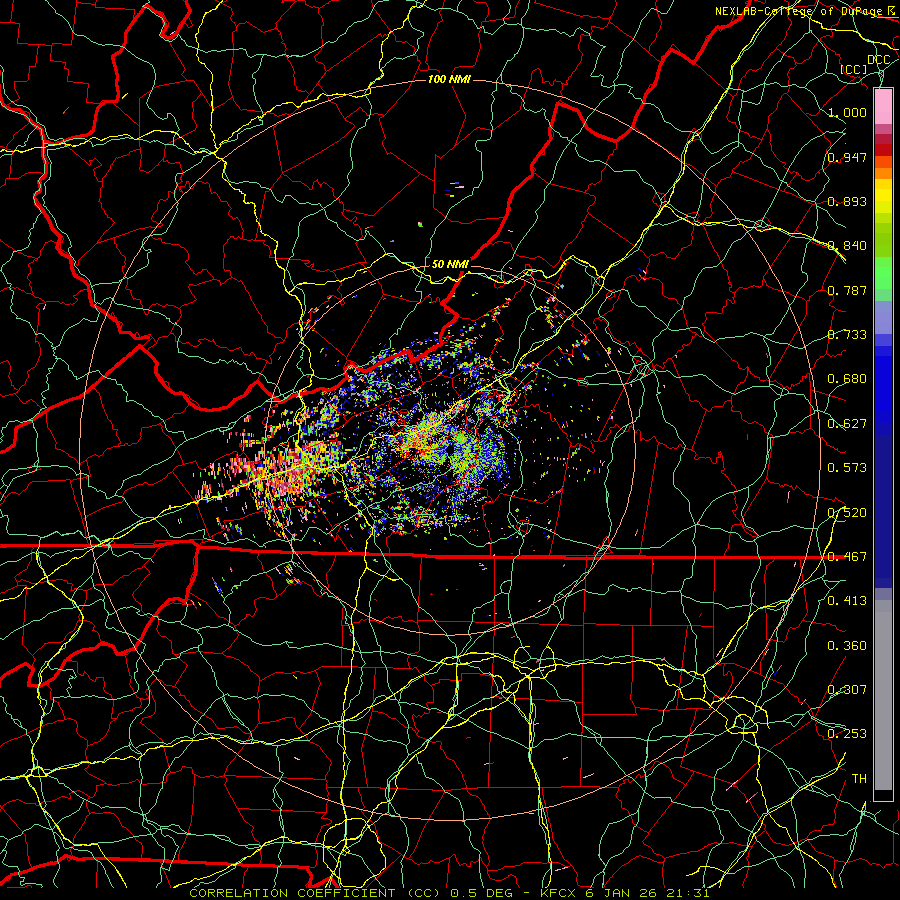This screenshot has width=900, height=900.
Task: Click the NEXLAB-College of DuPage credit text
Action: [801, 11]
